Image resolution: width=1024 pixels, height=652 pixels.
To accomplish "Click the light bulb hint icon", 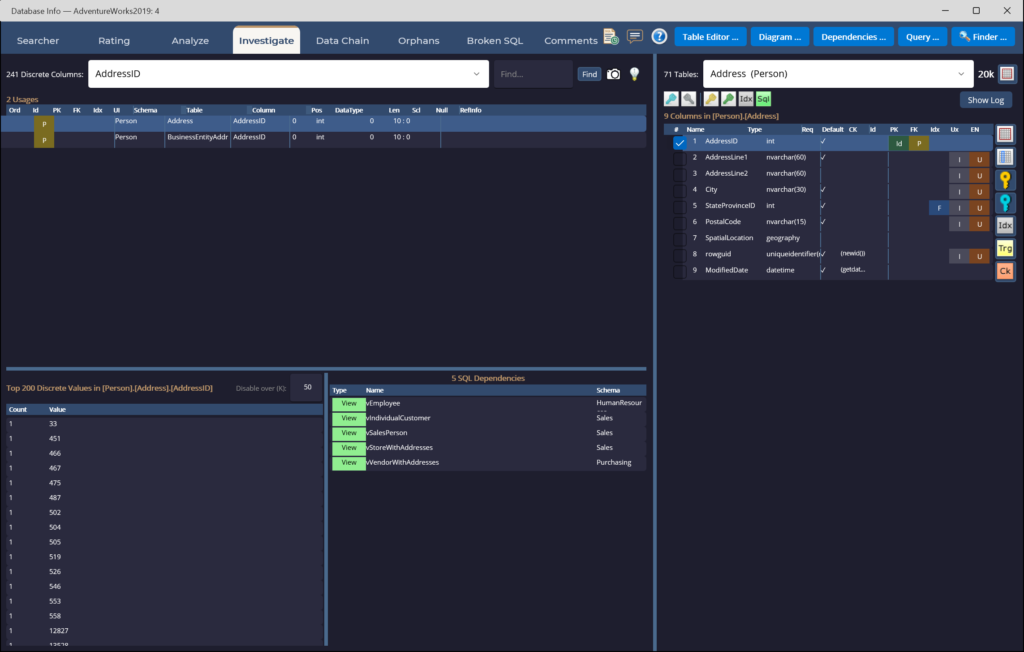I will pos(634,74).
